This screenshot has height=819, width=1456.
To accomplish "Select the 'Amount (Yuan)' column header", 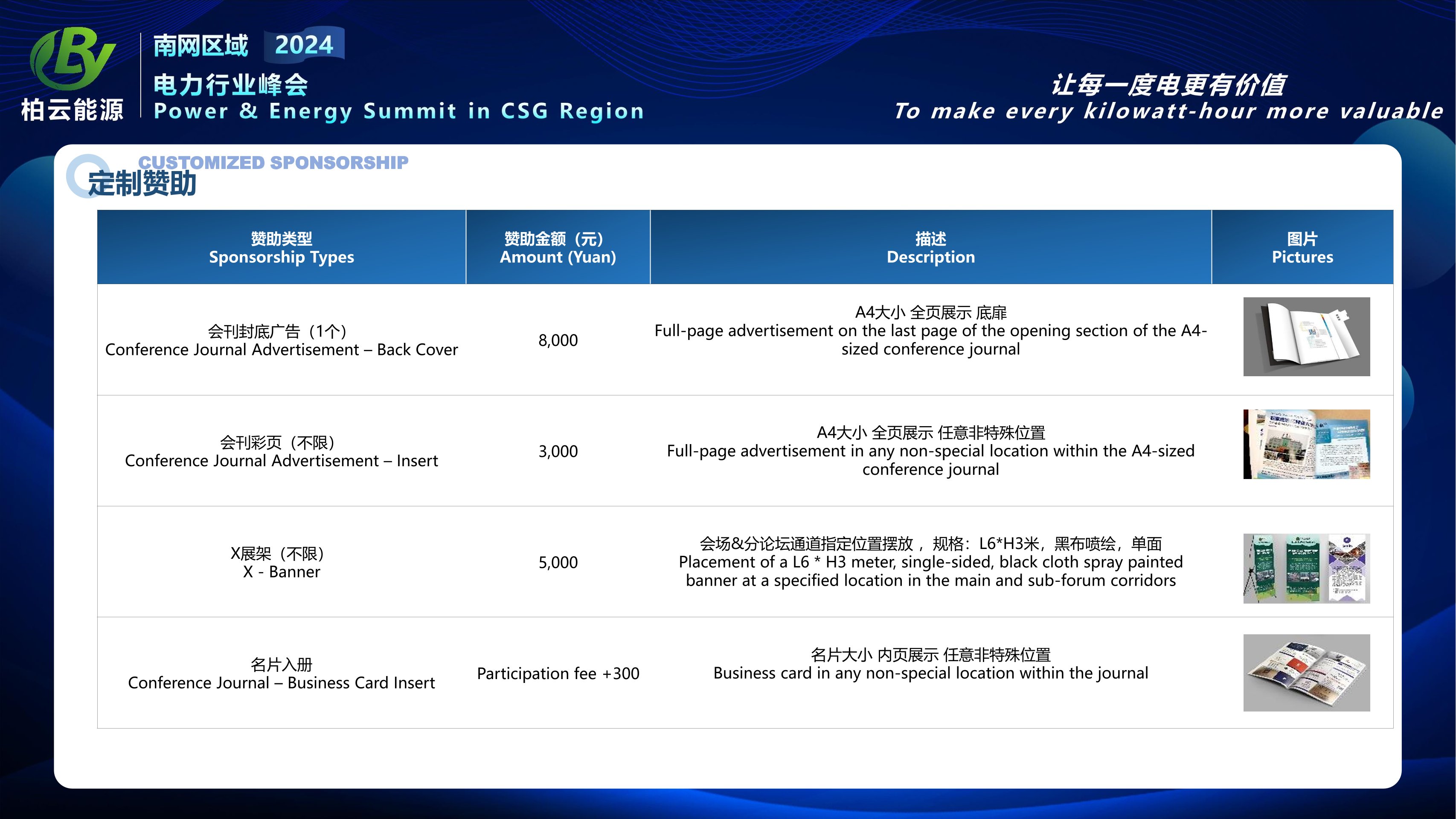I will click(x=558, y=247).
